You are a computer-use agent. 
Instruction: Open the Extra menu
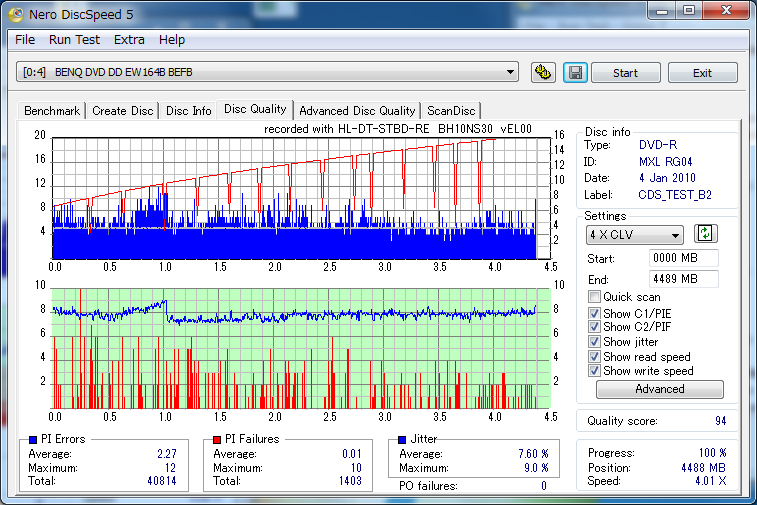pos(129,40)
